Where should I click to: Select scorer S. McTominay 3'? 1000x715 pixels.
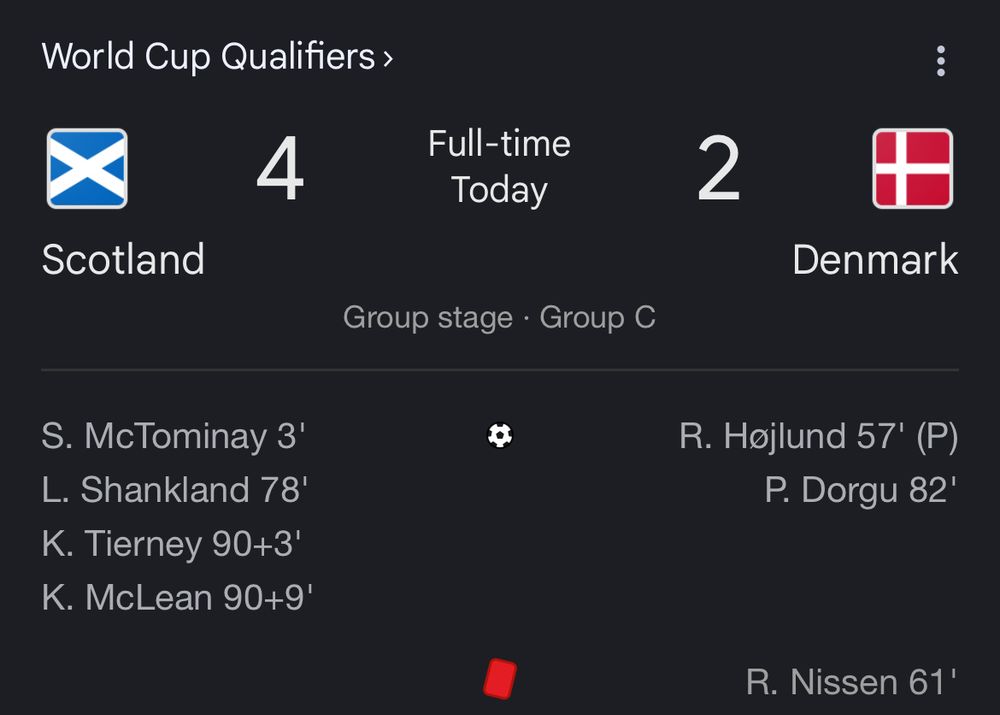[x=174, y=437]
